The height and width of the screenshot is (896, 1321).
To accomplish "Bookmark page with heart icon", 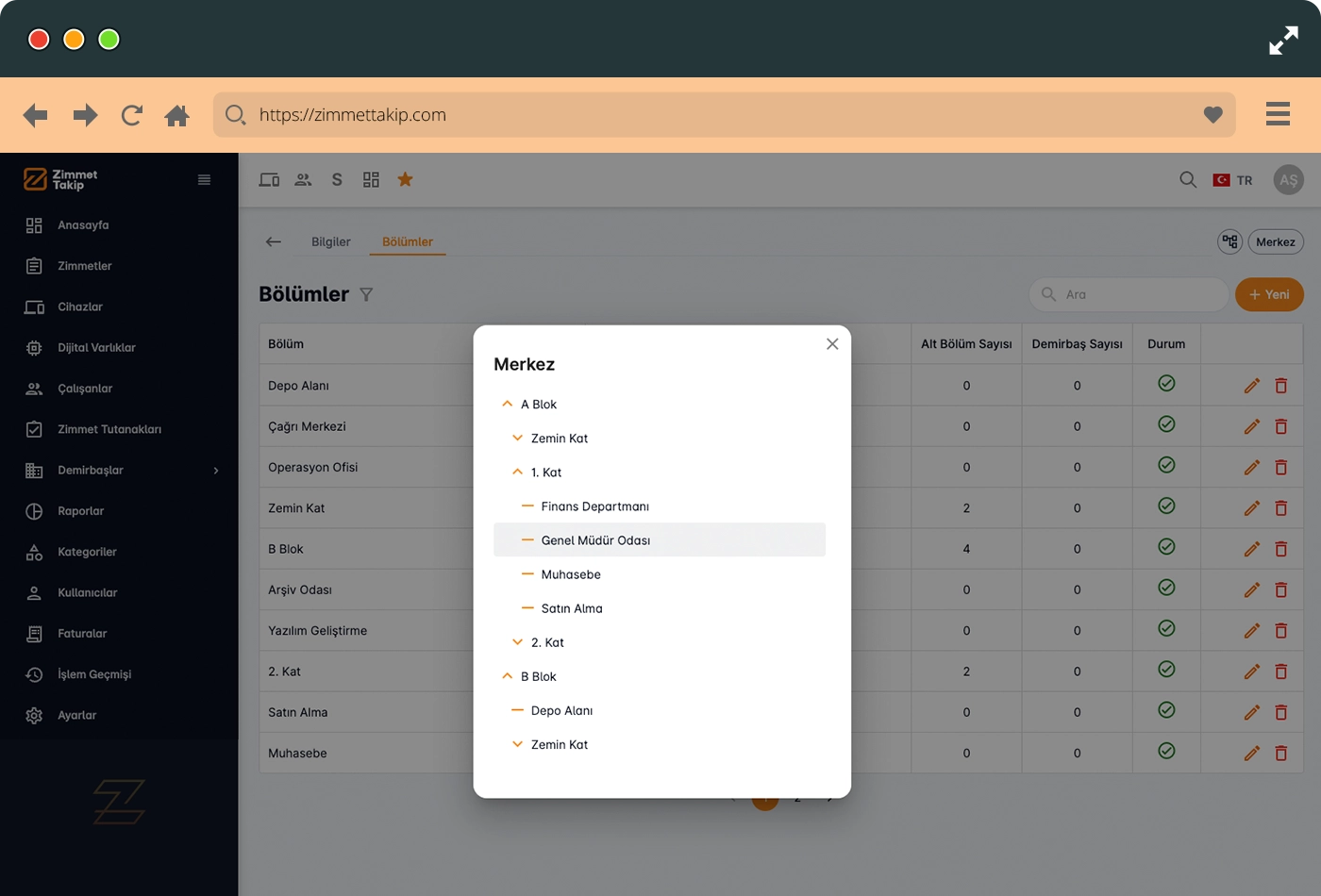I will tap(1213, 115).
